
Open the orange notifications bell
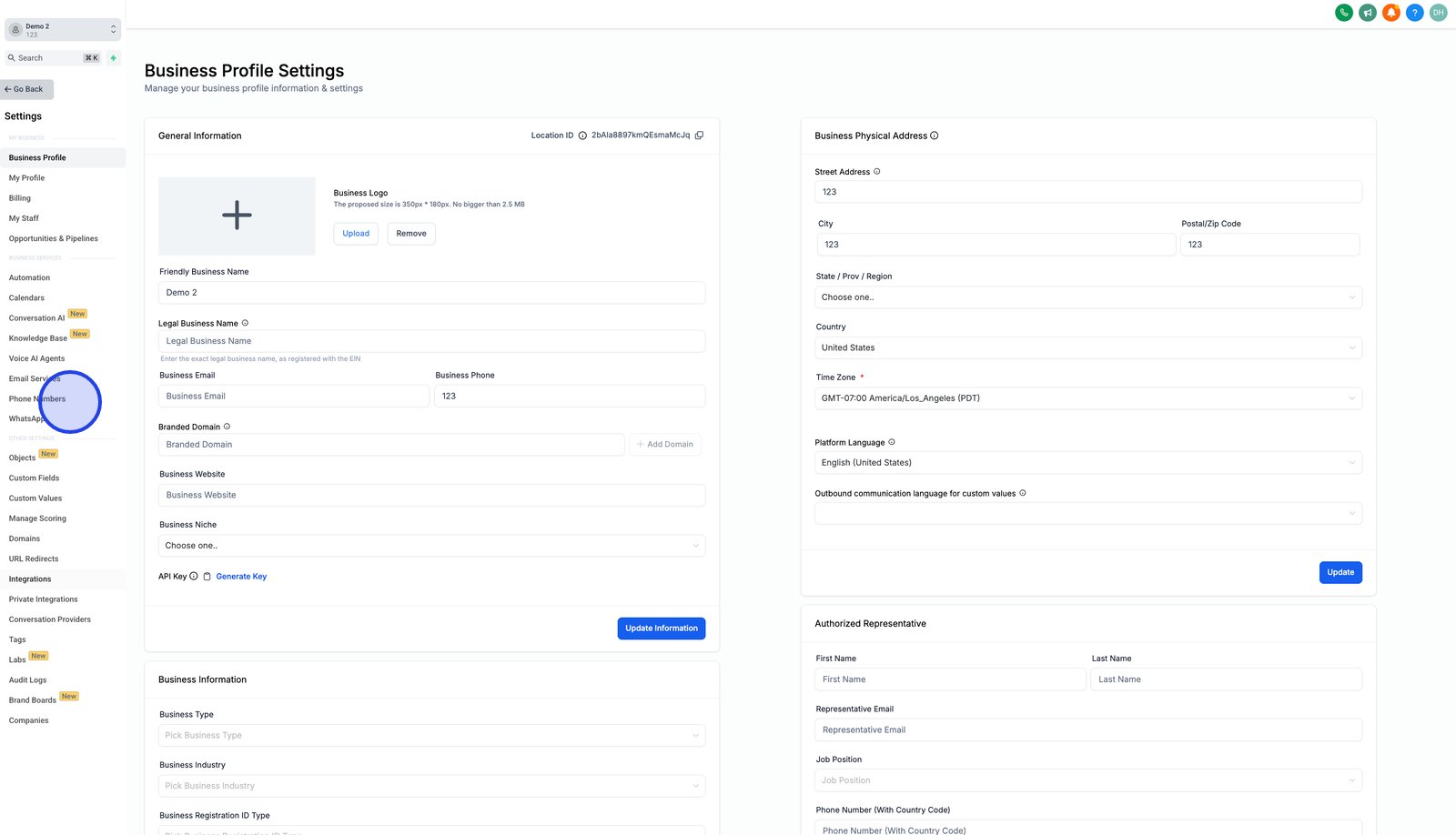coord(1390,13)
